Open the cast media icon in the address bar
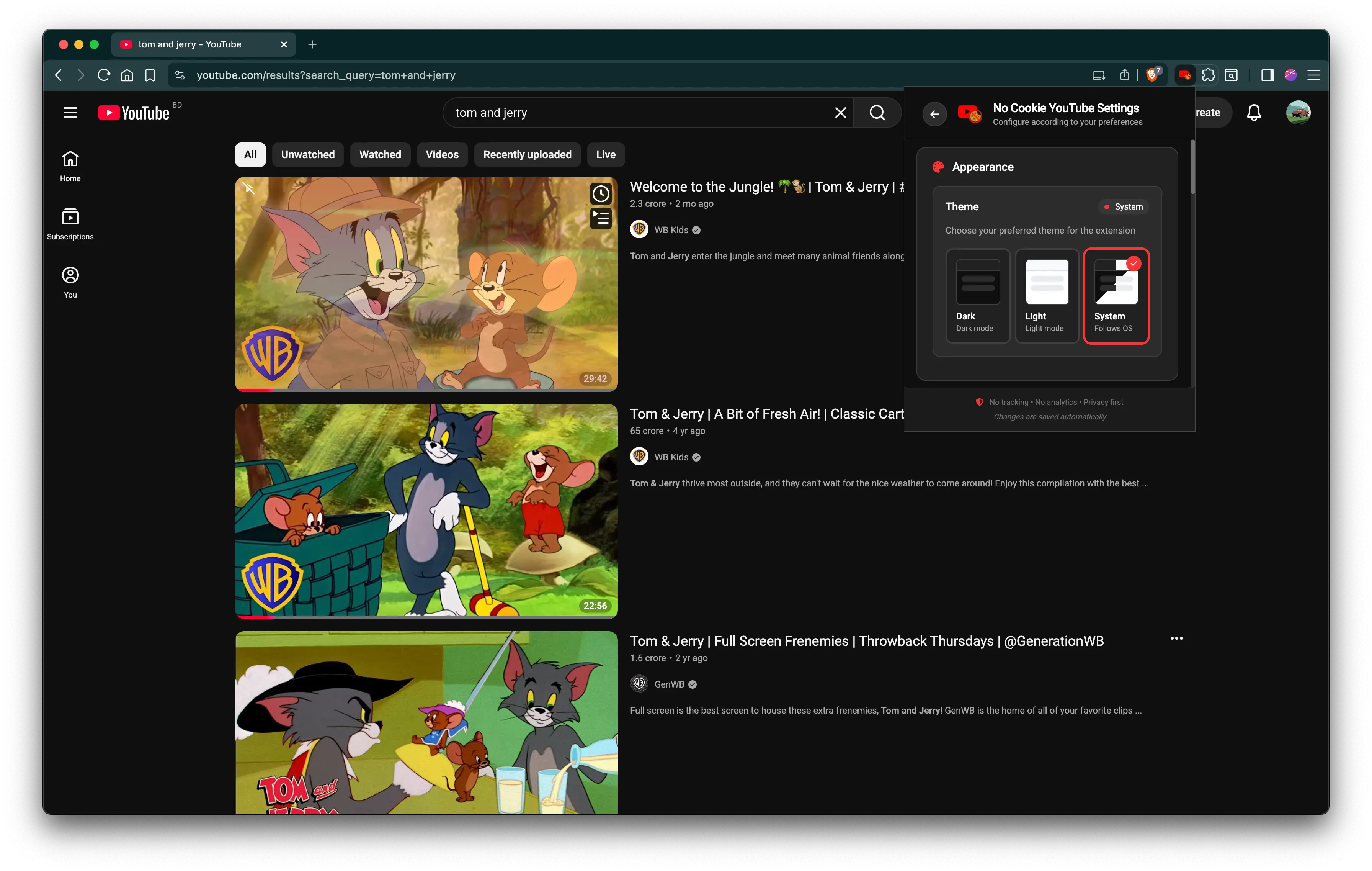Viewport: 1372px width, 871px height. tap(1099, 75)
